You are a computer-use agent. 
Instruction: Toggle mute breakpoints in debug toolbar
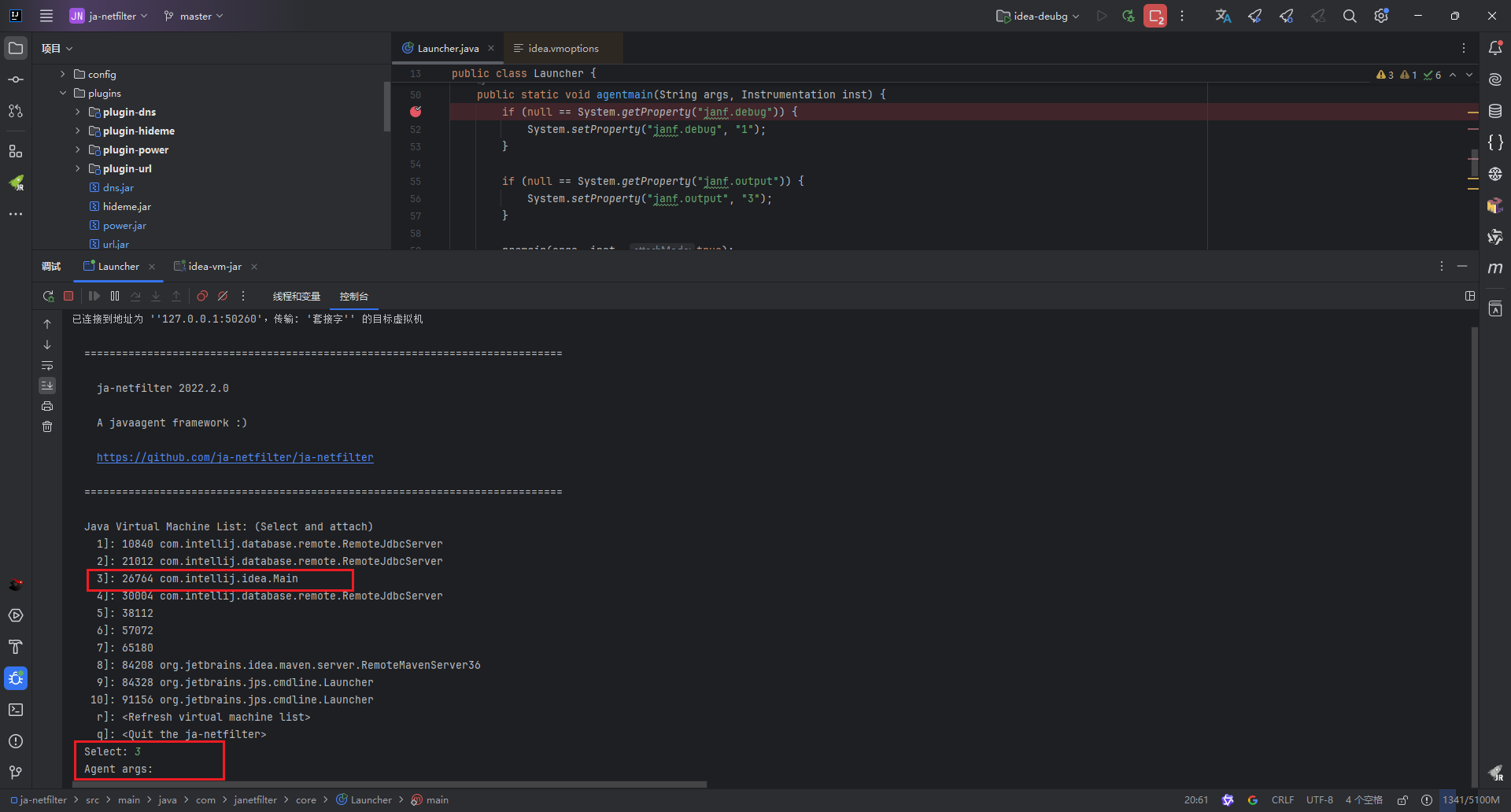tap(223, 296)
